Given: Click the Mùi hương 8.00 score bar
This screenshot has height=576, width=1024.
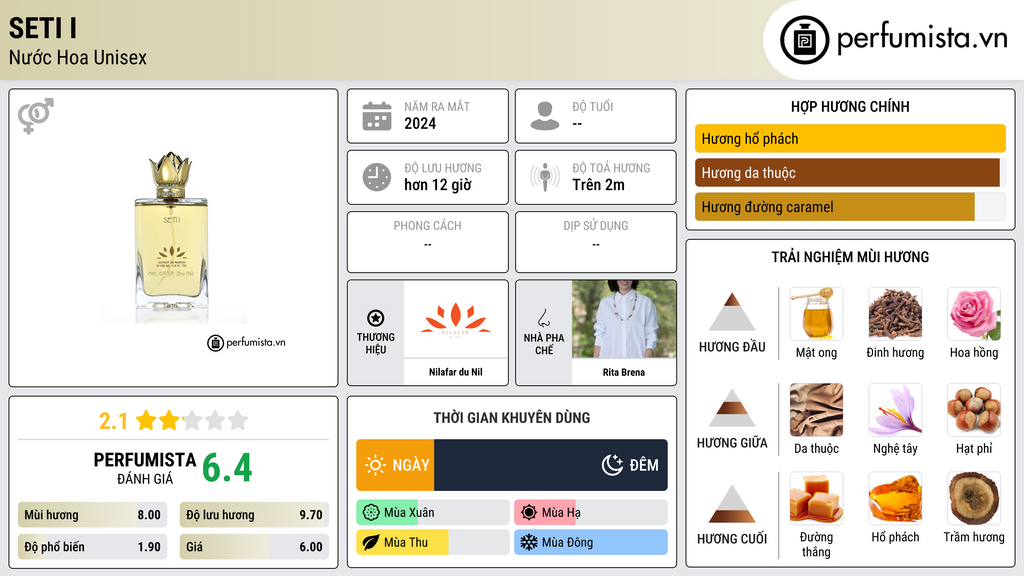Looking at the screenshot, I should [x=92, y=515].
